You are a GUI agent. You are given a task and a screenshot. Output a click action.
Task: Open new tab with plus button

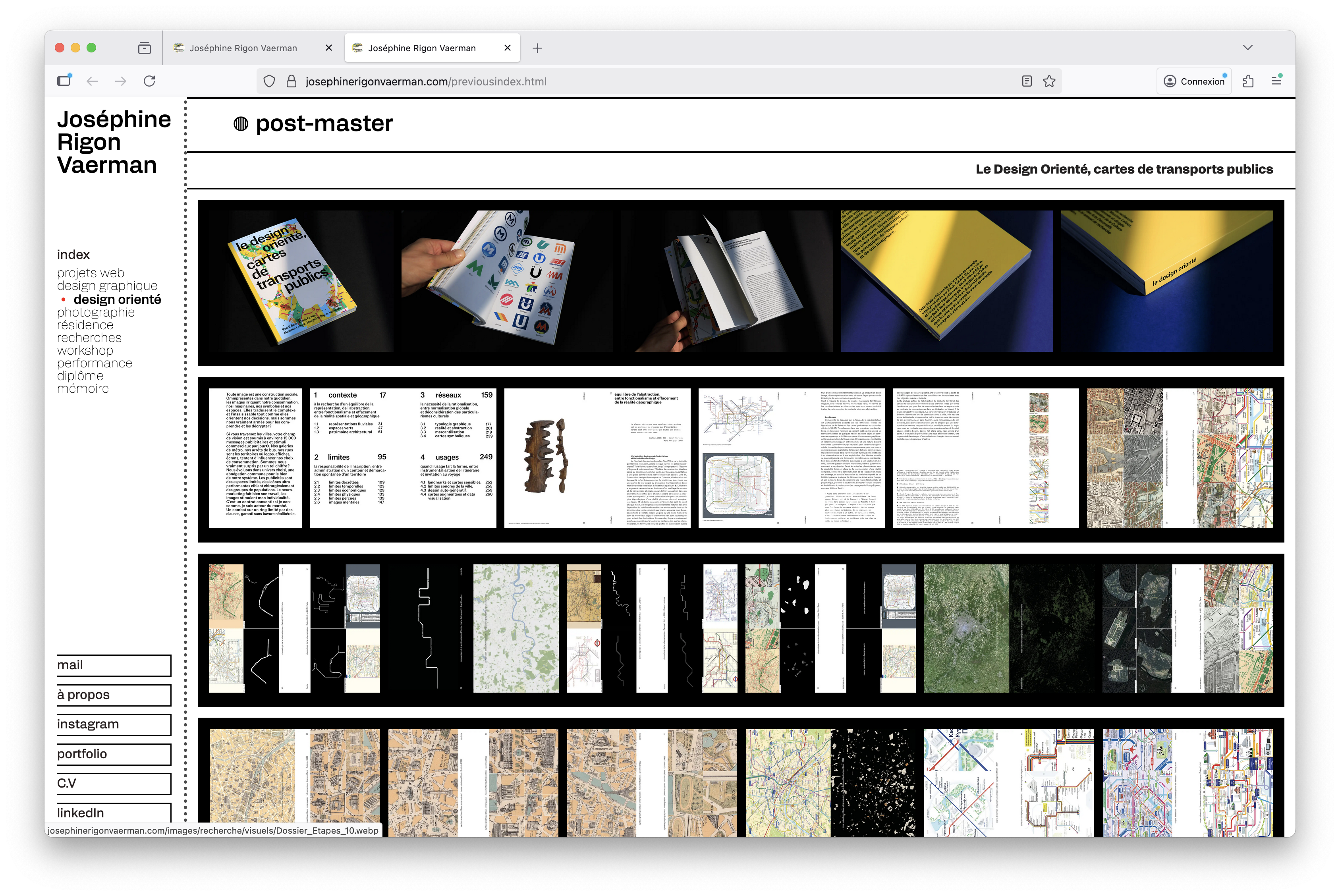click(537, 48)
